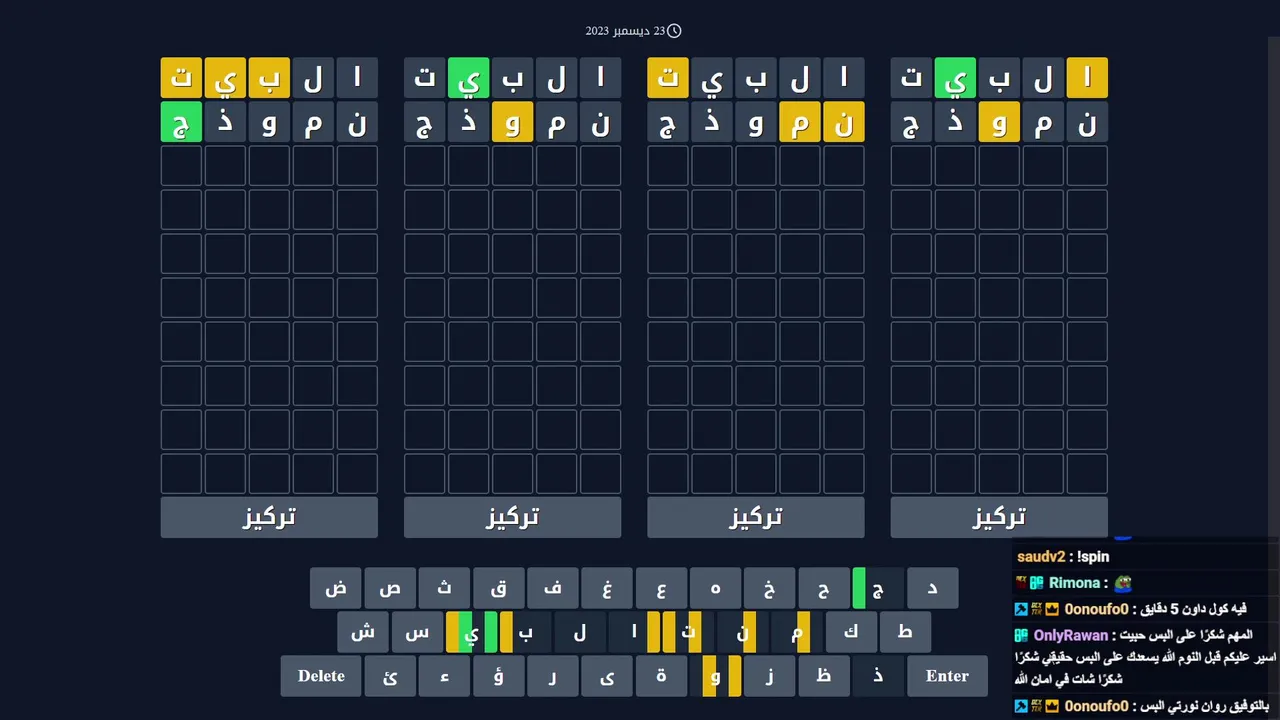Click the !spin chat message
Viewport: 1280px width, 720px height.
(1093, 557)
